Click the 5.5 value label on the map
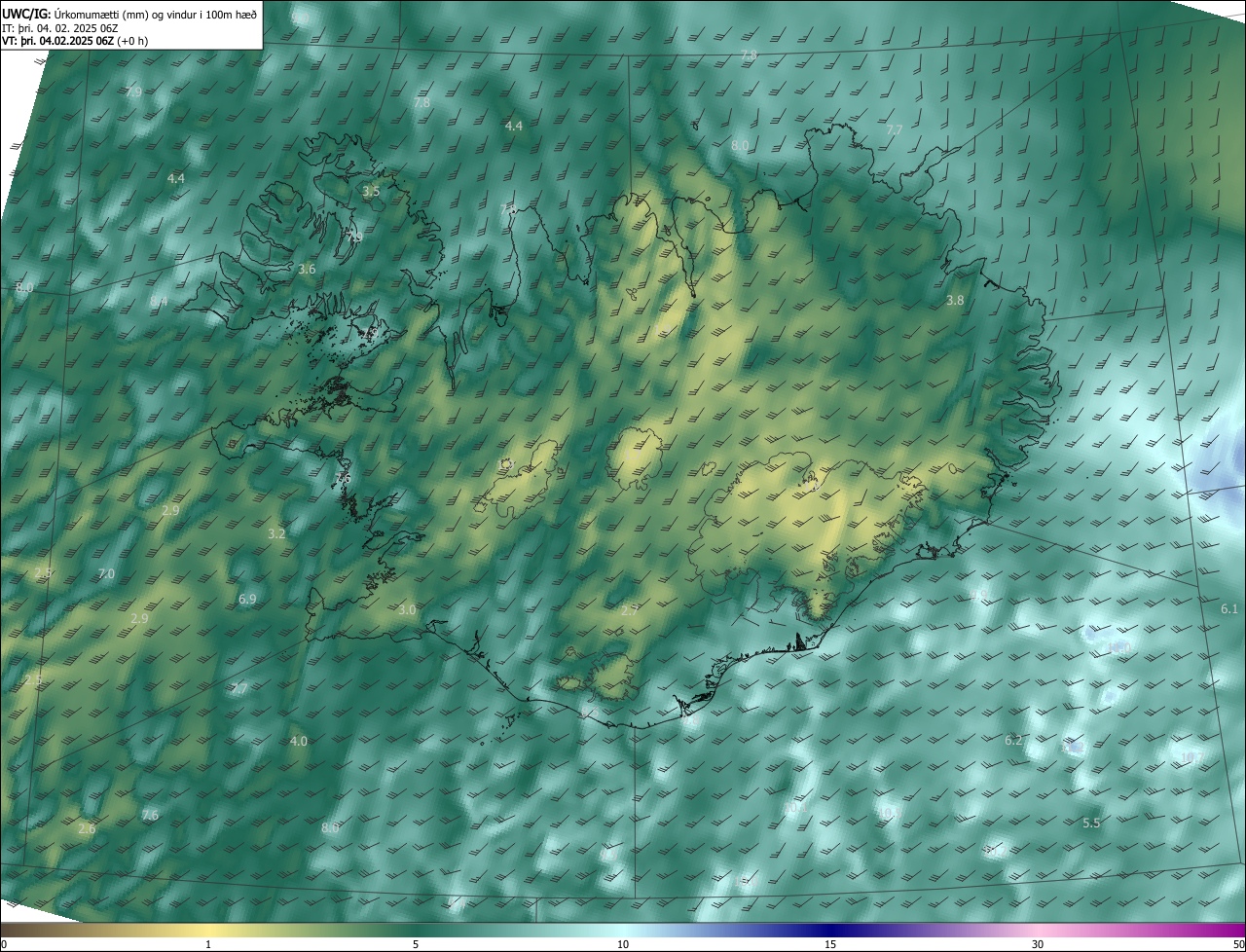 [1091, 824]
